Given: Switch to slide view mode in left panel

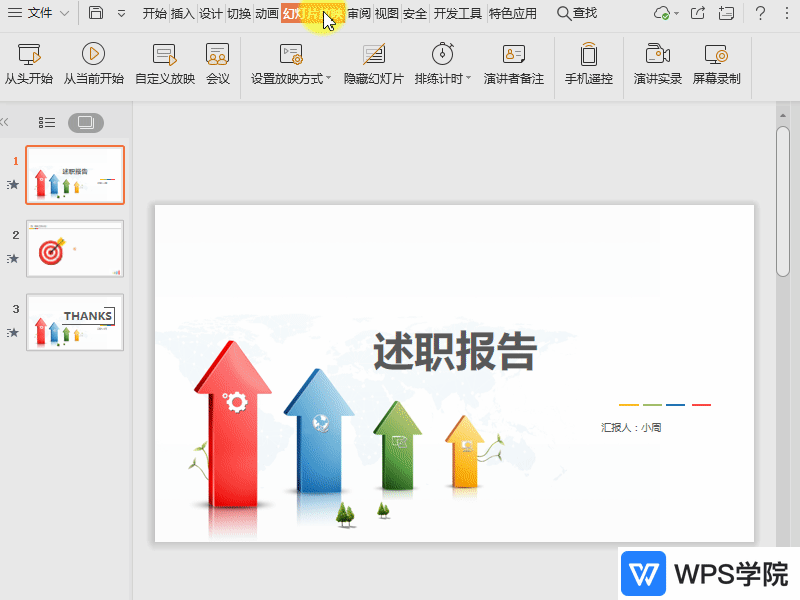Looking at the screenshot, I should pyautogui.click(x=86, y=122).
